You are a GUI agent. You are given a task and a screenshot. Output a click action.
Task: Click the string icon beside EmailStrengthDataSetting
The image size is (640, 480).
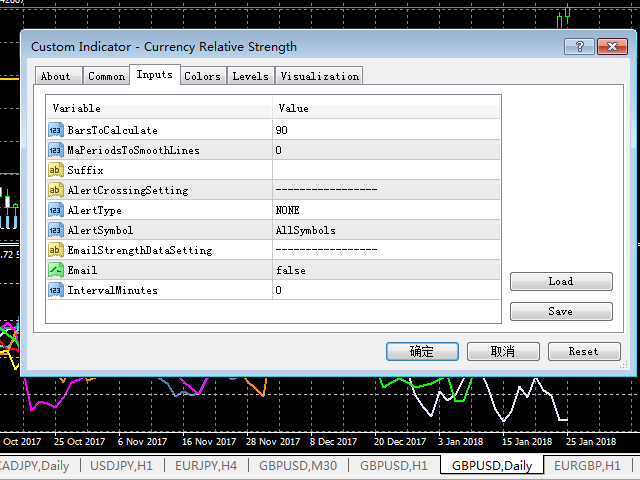[56, 250]
